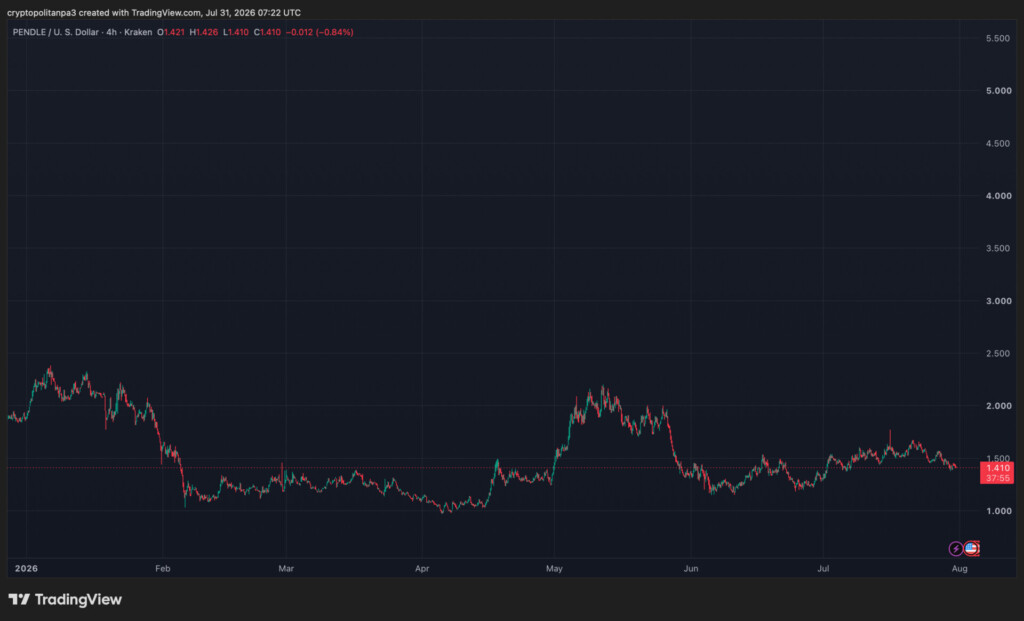Click the Jul label on time axis
Image resolution: width=1024 pixels, height=621 pixels.
823,569
